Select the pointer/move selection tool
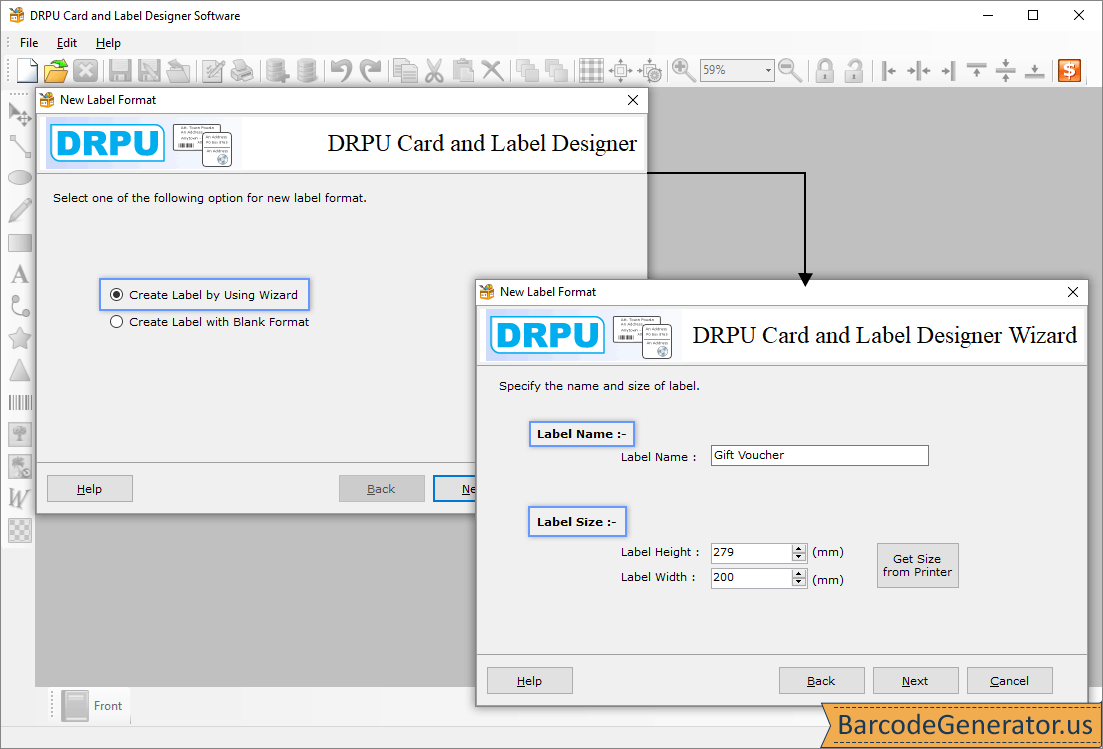The height and width of the screenshot is (749, 1103). (x=20, y=113)
